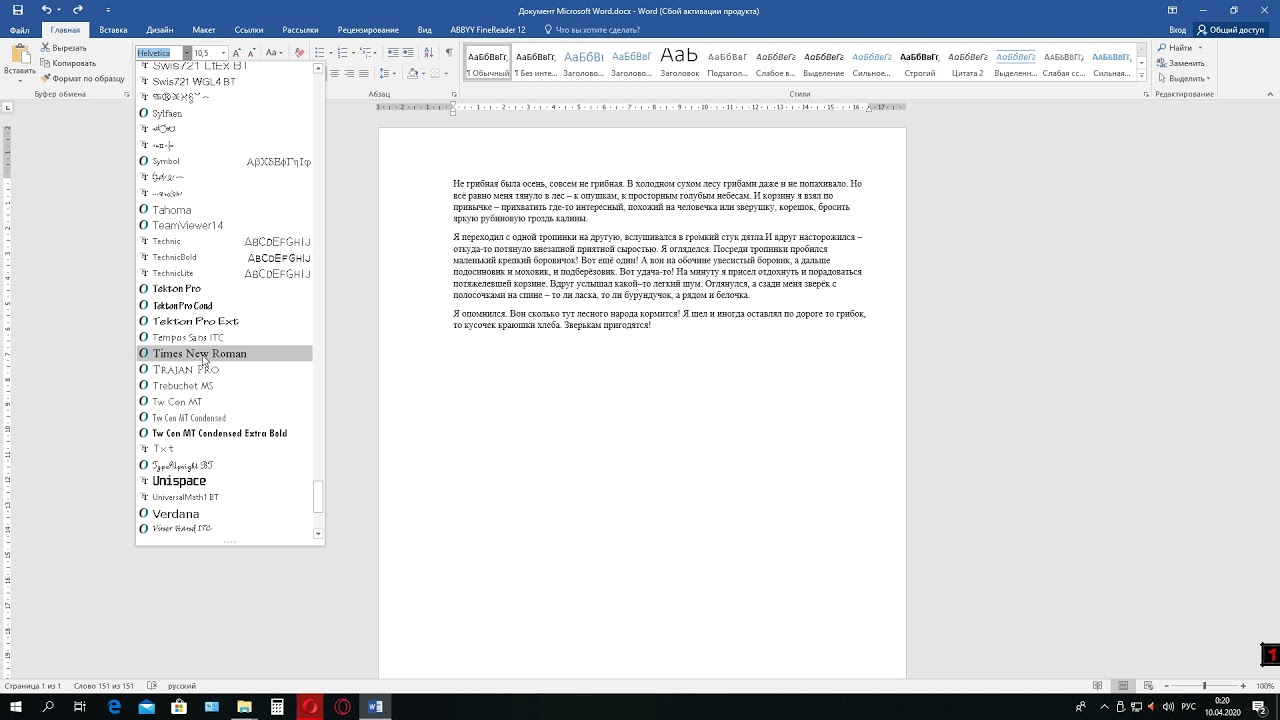Image resolution: width=1280 pixels, height=720 pixels.
Task: Click Заменить replace button
Action: [1181, 63]
